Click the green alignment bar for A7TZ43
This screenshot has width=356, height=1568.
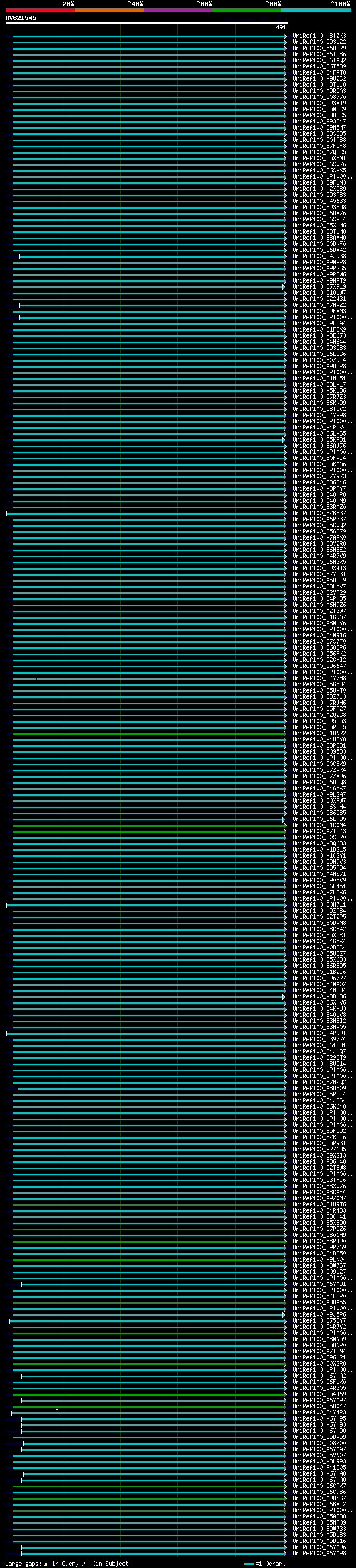(x=149, y=831)
